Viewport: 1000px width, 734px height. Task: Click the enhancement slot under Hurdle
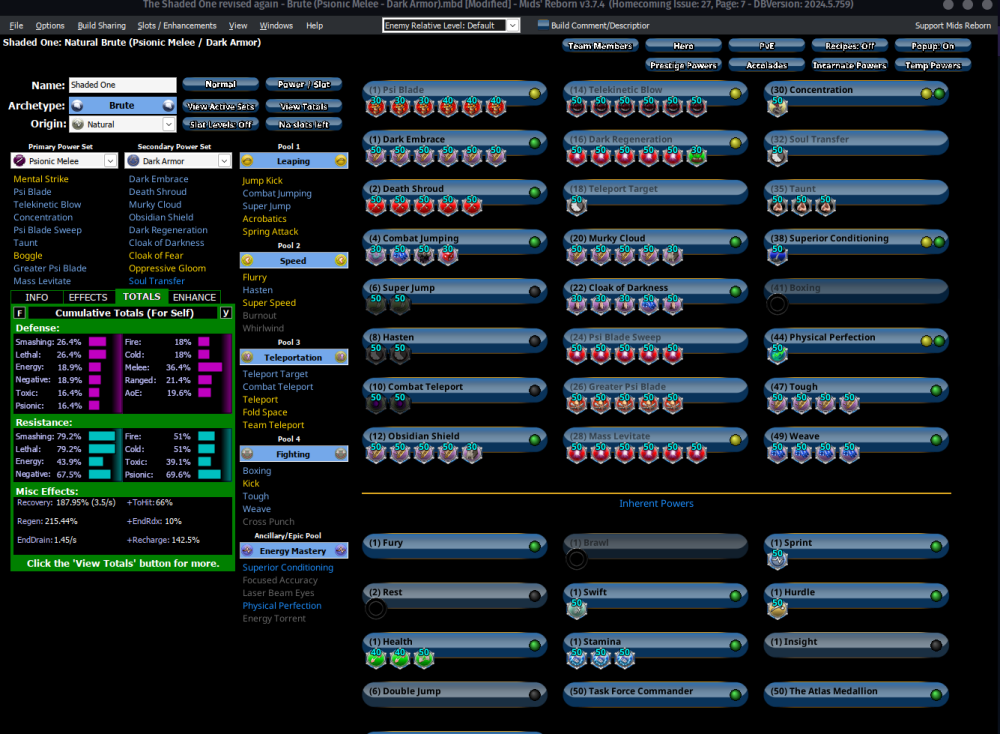(778, 610)
